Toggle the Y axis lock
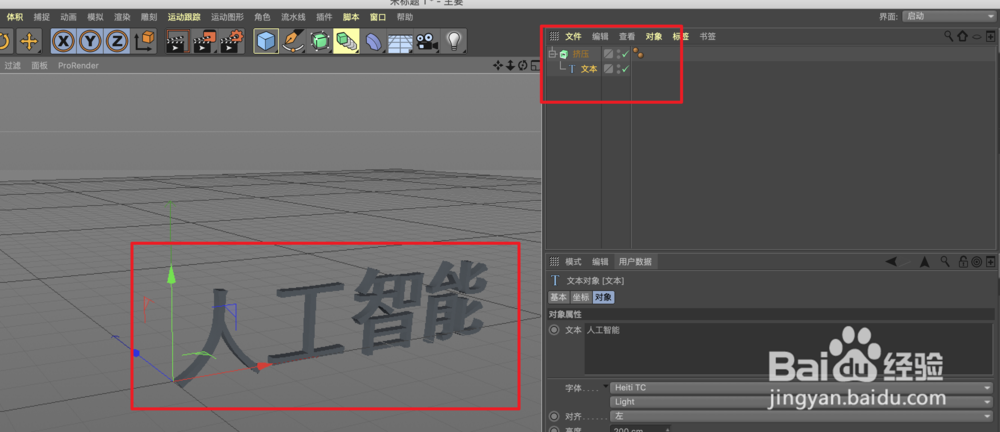The width and height of the screenshot is (1000, 432). click(x=90, y=41)
